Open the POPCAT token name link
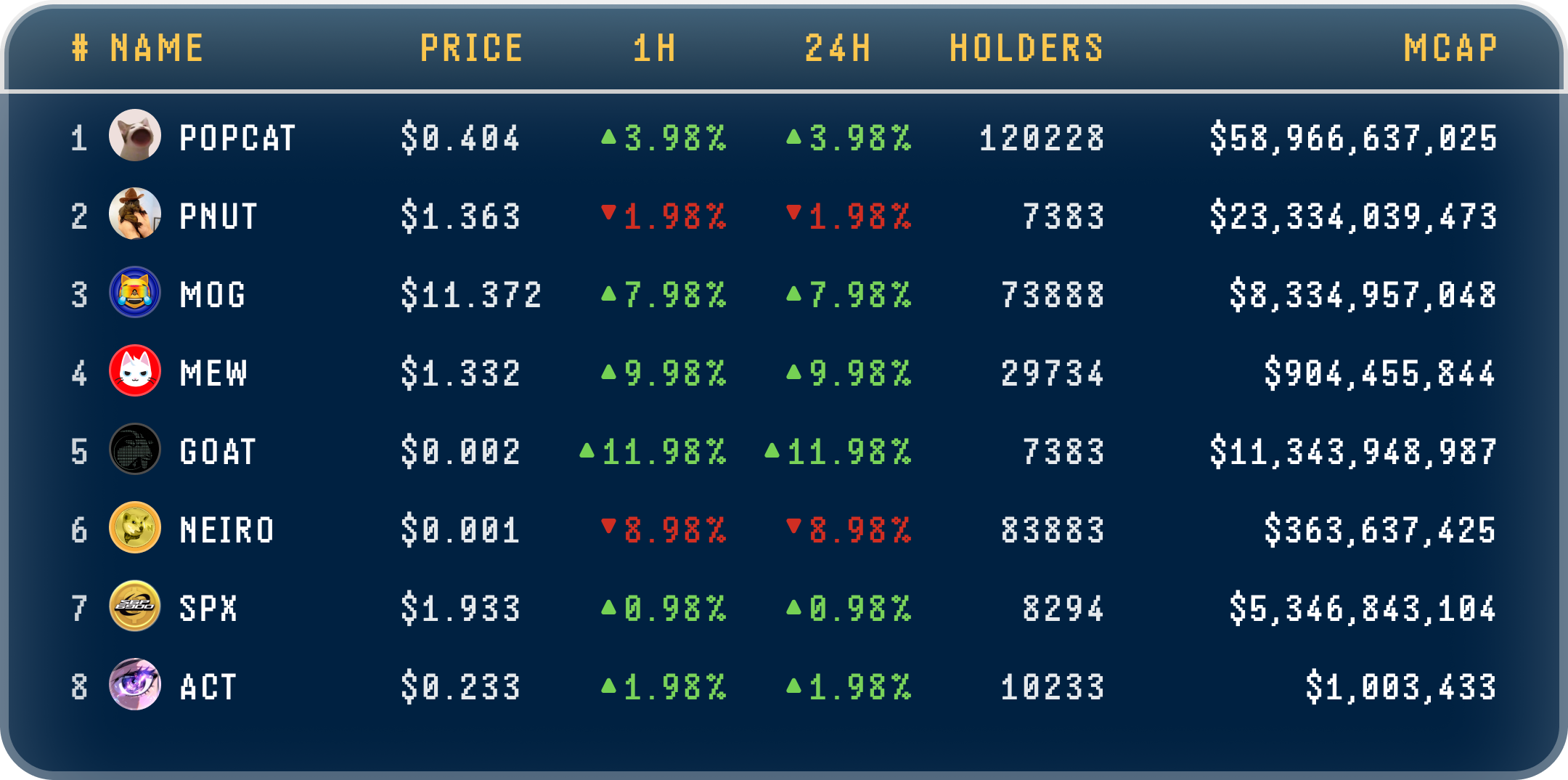1568x780 pixels. (x=237, y=138)
